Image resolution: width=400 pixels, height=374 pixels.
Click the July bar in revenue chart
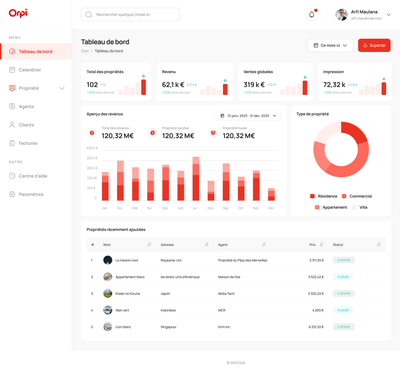196,179
